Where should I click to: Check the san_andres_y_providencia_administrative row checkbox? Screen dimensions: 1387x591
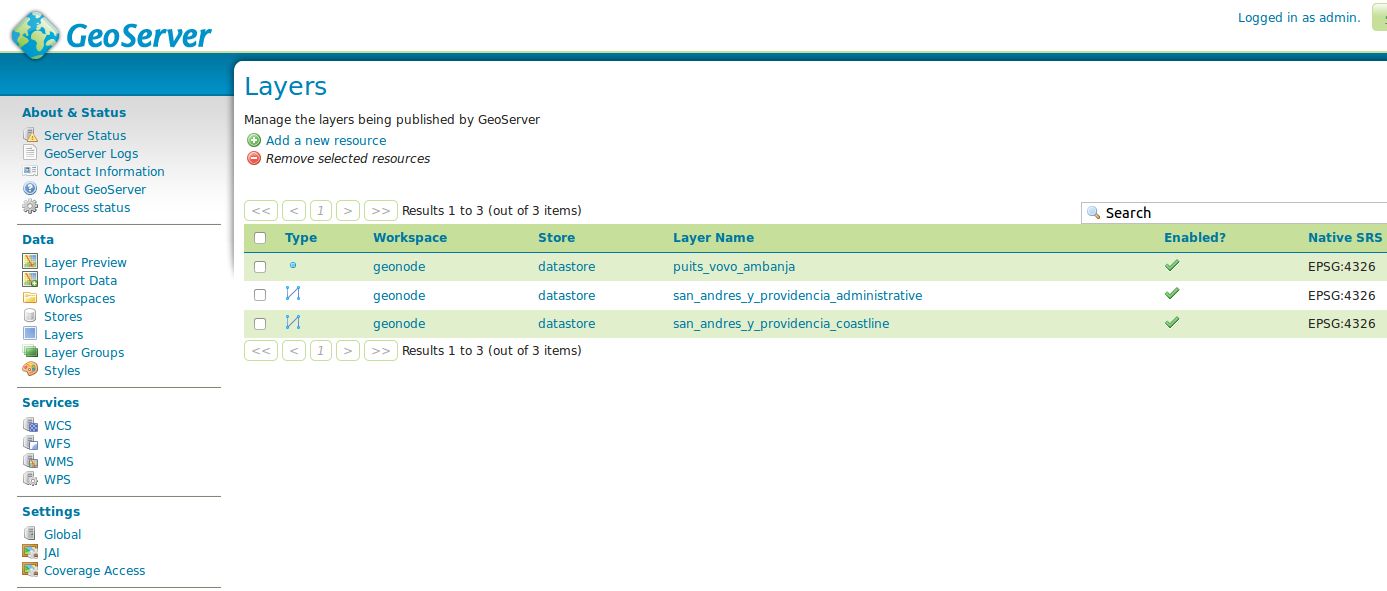tap(260, 295)
